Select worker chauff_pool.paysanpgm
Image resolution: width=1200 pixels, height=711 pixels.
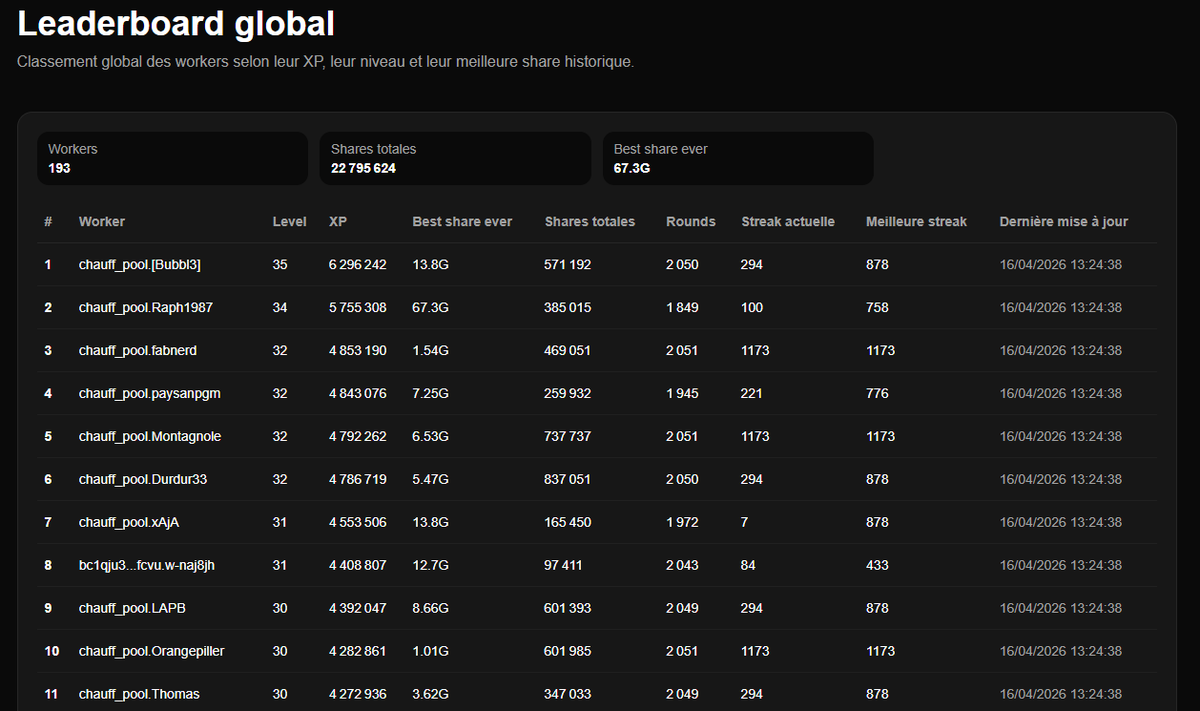tap(150, 394)
